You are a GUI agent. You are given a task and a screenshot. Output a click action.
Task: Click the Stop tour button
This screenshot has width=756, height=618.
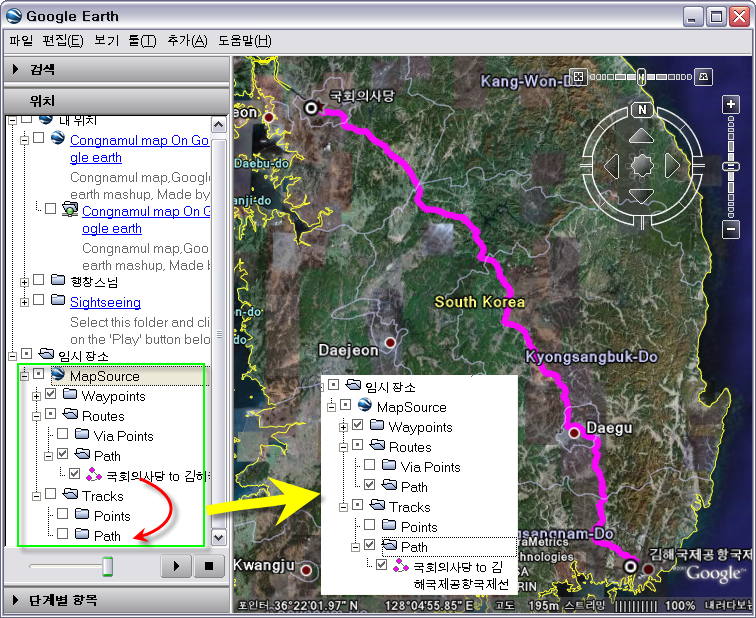(209, 566)
